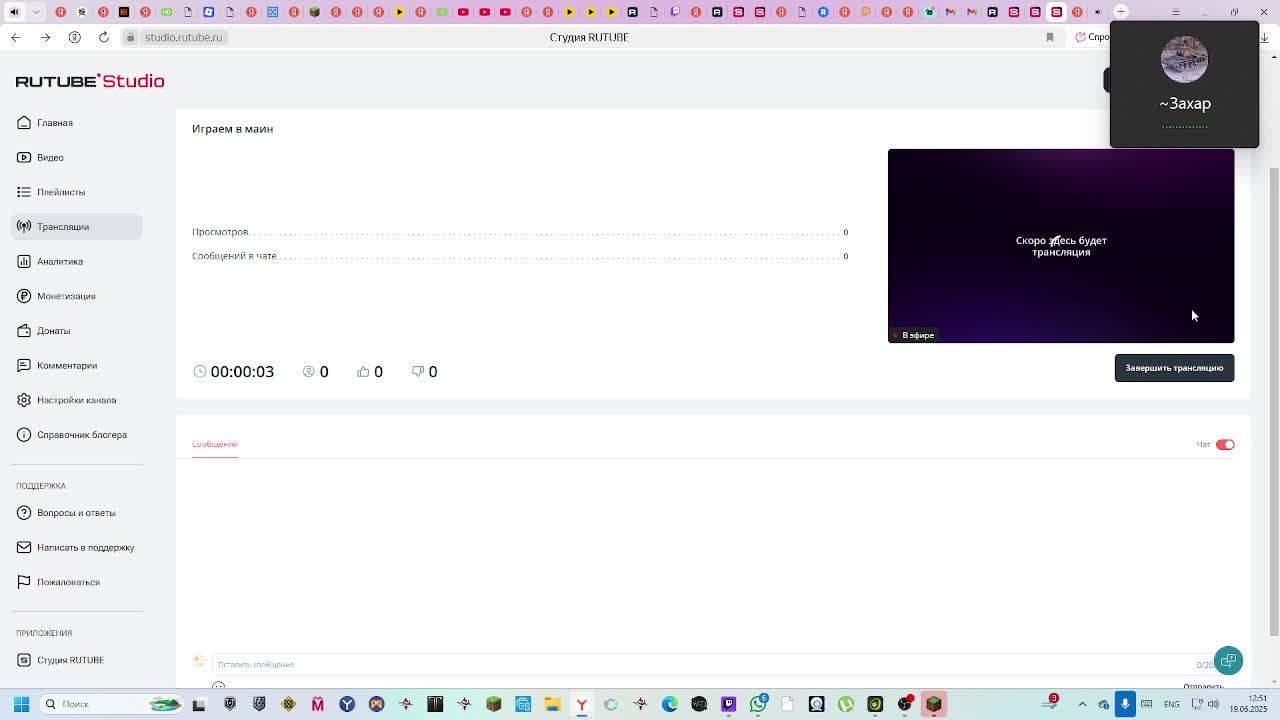This screenshot has height=720, width=1280.
Task: Open the Главная home section
Action: (55, 123)
